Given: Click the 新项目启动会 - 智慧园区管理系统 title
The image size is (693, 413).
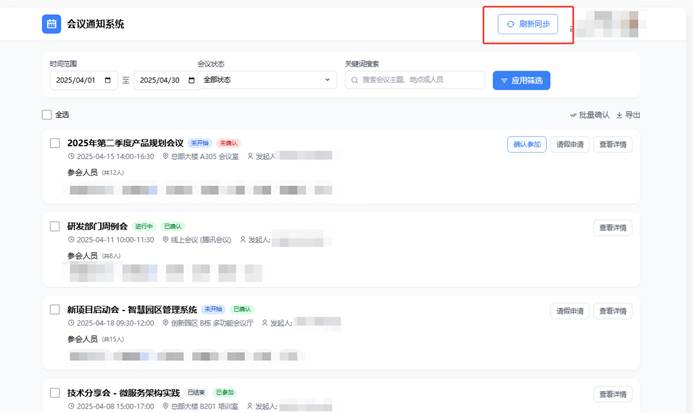Looking at the screenshot, I should click(x=132, y=310).
